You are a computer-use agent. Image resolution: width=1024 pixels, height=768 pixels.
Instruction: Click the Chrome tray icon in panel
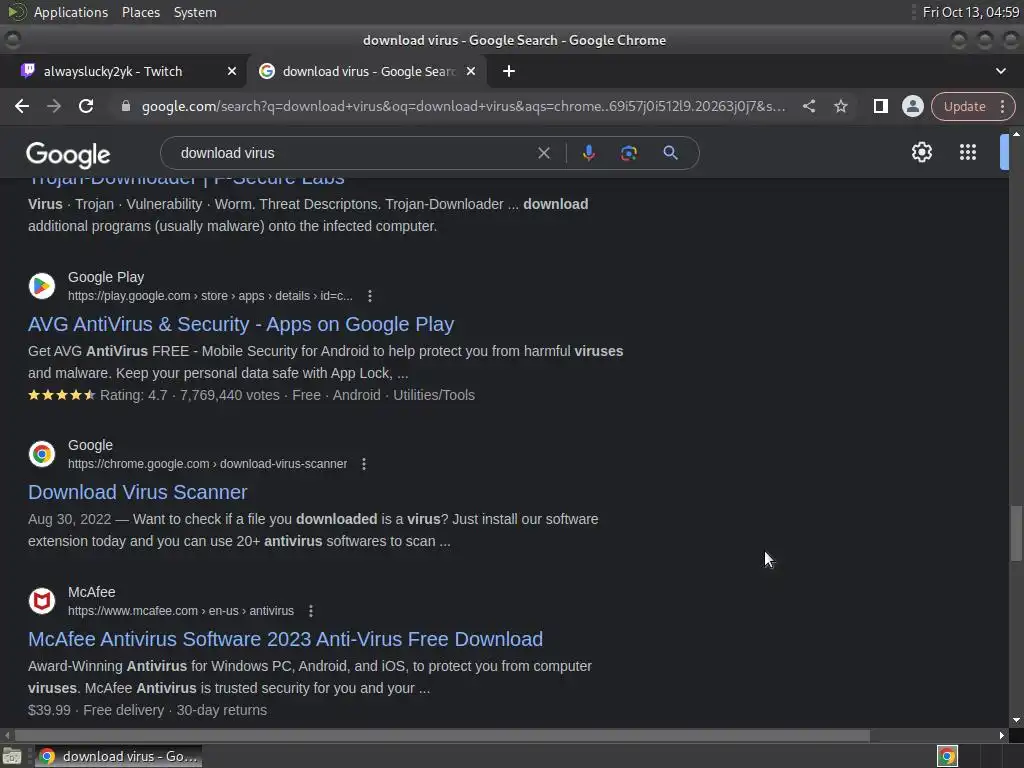pyautogui.click(x=947, y=756)
